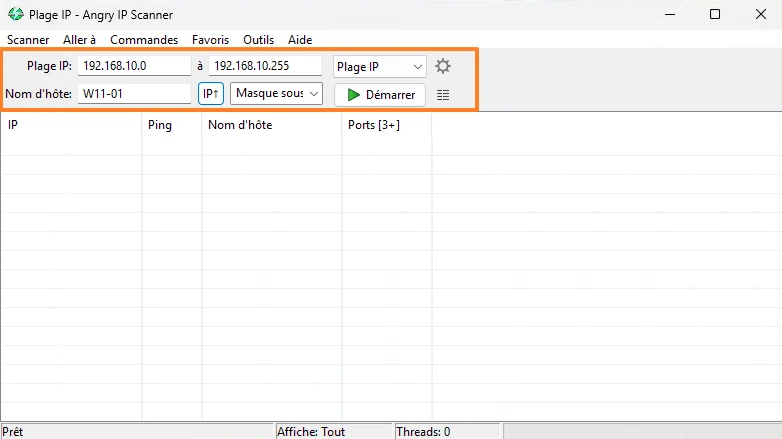Image resolution: width=782 pixels, height=439 pixels.
Task: Click the green play arrow on Démarrer
Action: tap(354, 95)
